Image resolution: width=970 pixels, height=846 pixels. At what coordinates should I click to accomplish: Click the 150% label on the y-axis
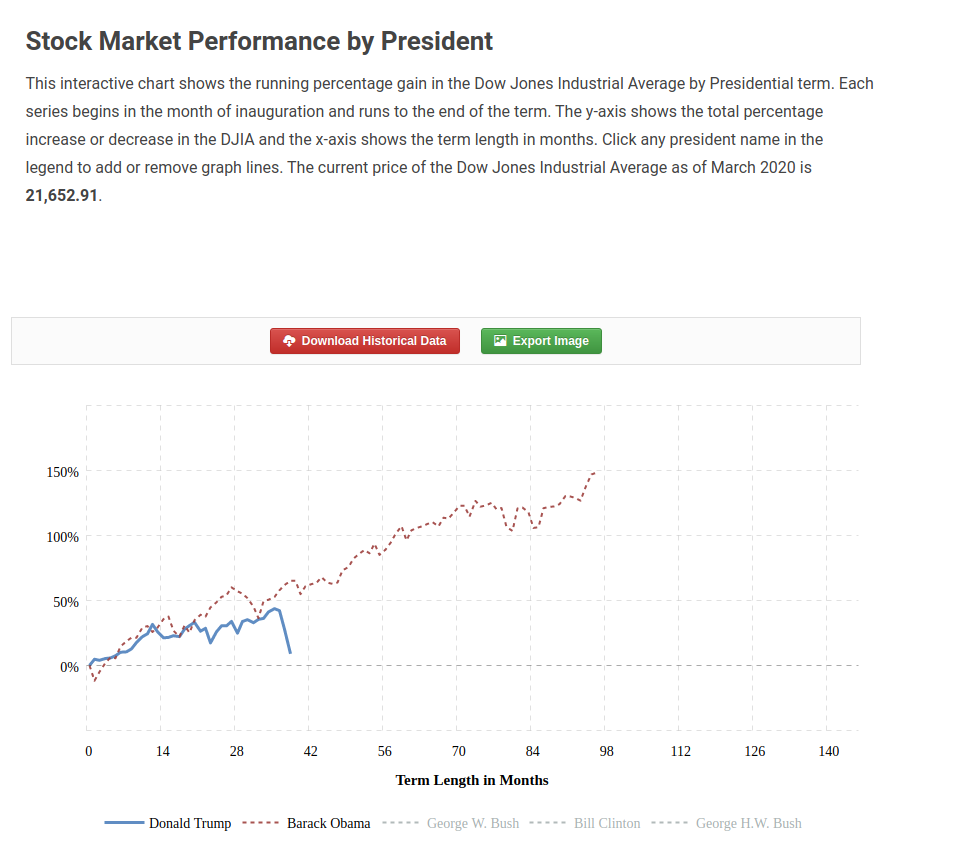(x=62, y=472)
